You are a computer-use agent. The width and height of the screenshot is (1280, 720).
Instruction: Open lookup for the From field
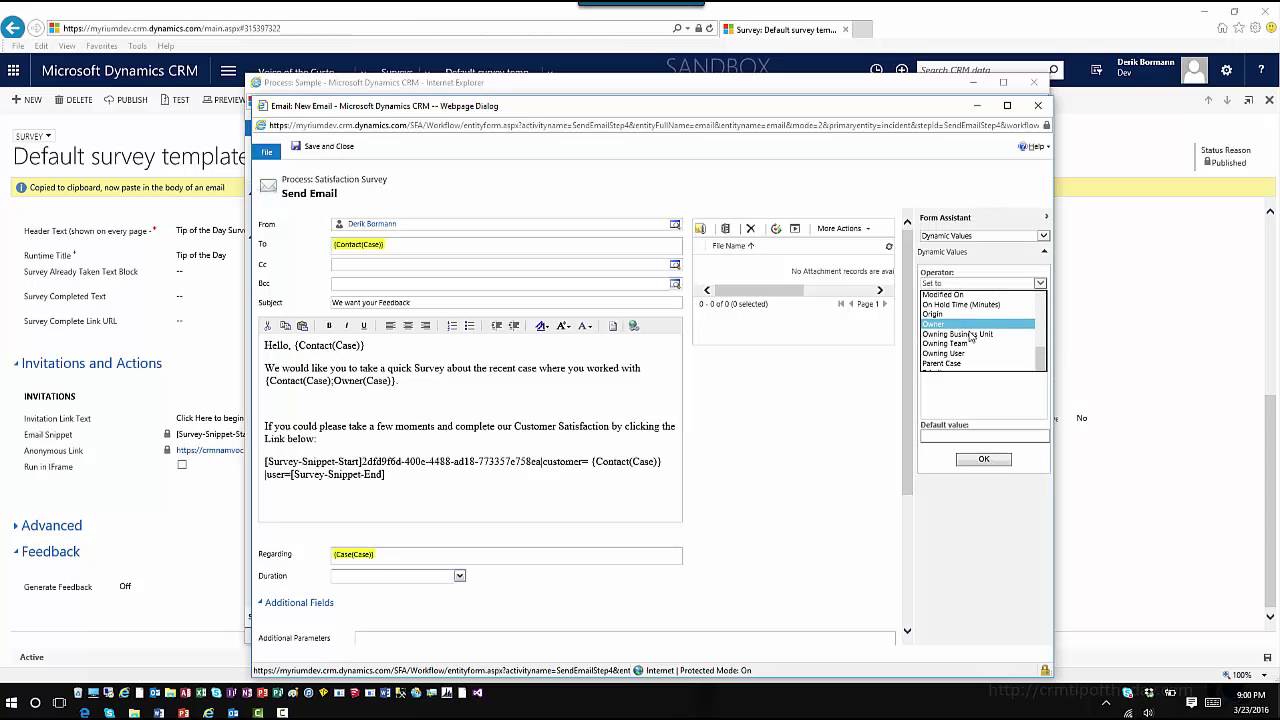[675, 224]
